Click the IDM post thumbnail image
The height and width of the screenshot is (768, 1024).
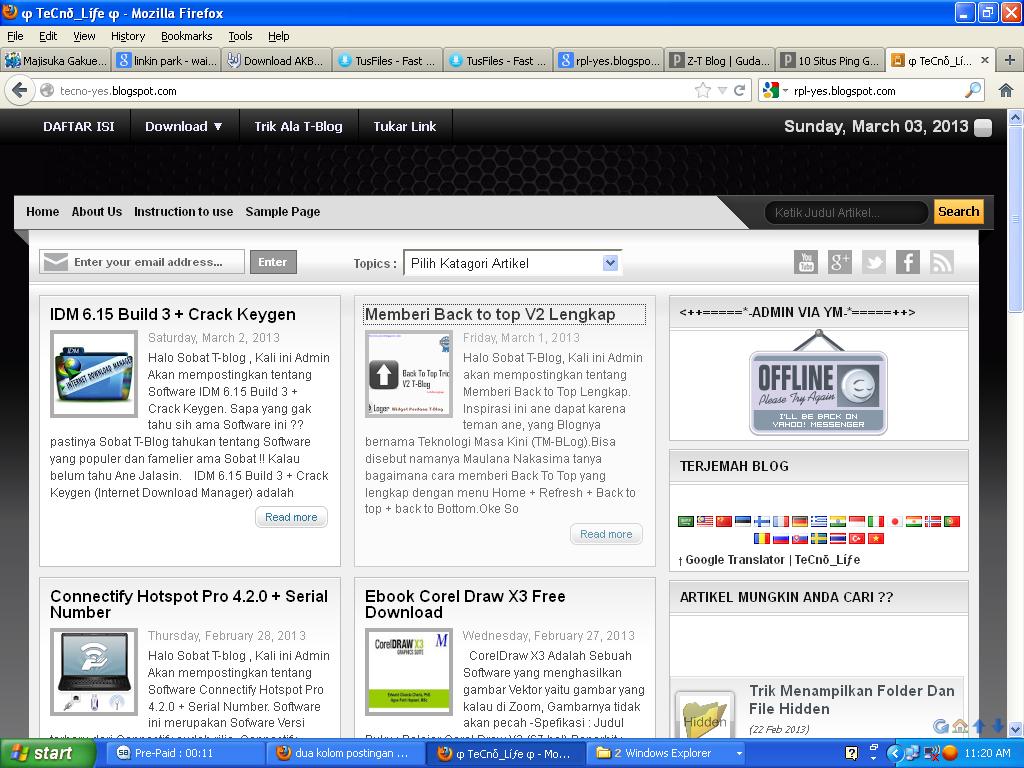(94, 374)
